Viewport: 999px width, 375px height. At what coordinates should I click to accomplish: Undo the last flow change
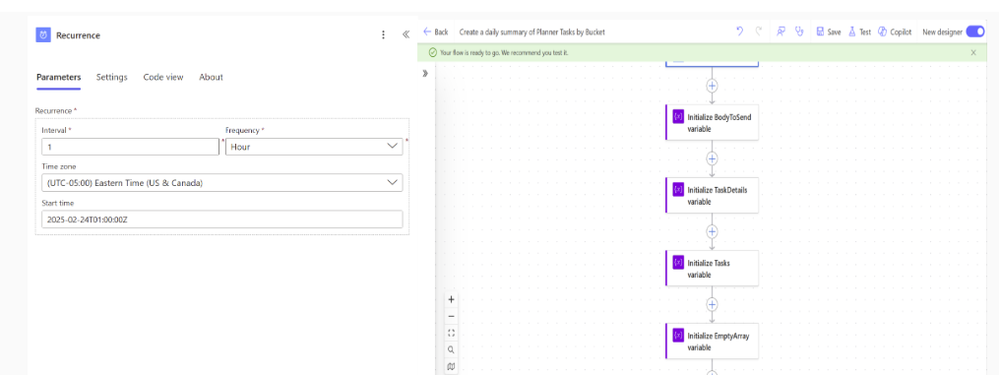pyautogui.click(x=740, y=31)
